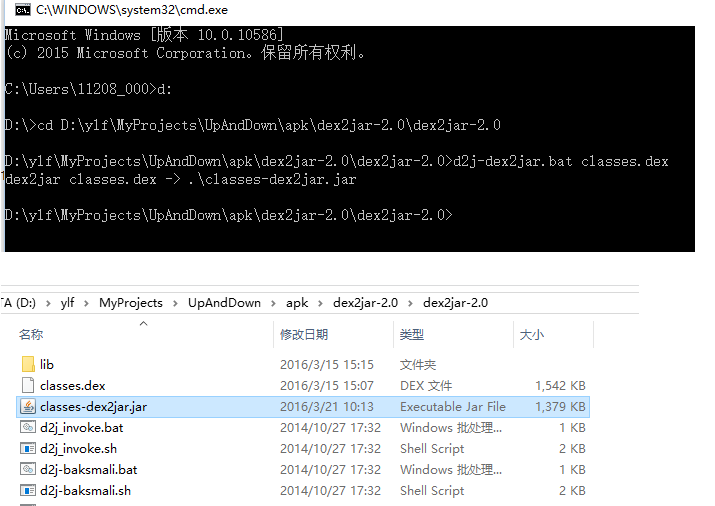
Task: Go to ylf in address breadcrumb
Action: 67,303
